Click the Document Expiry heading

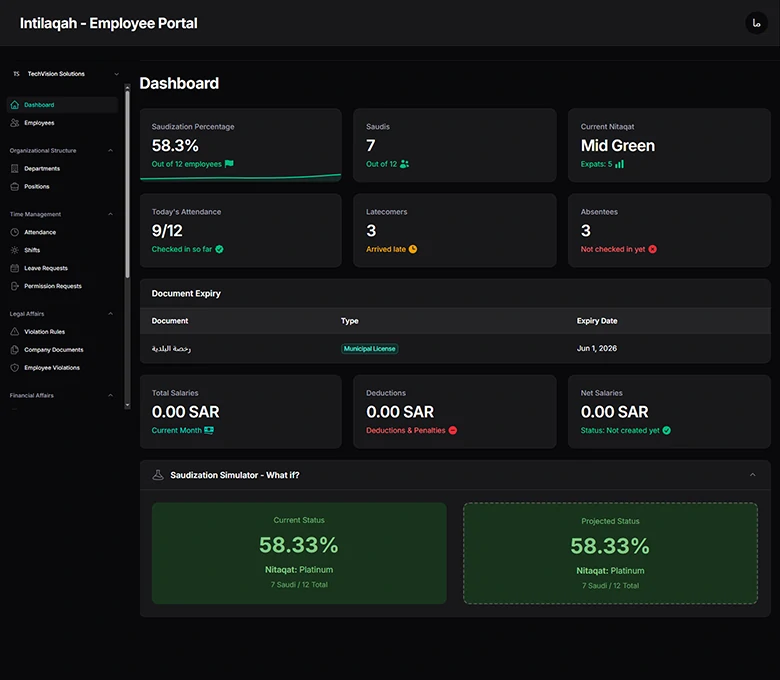click(186, 293)
